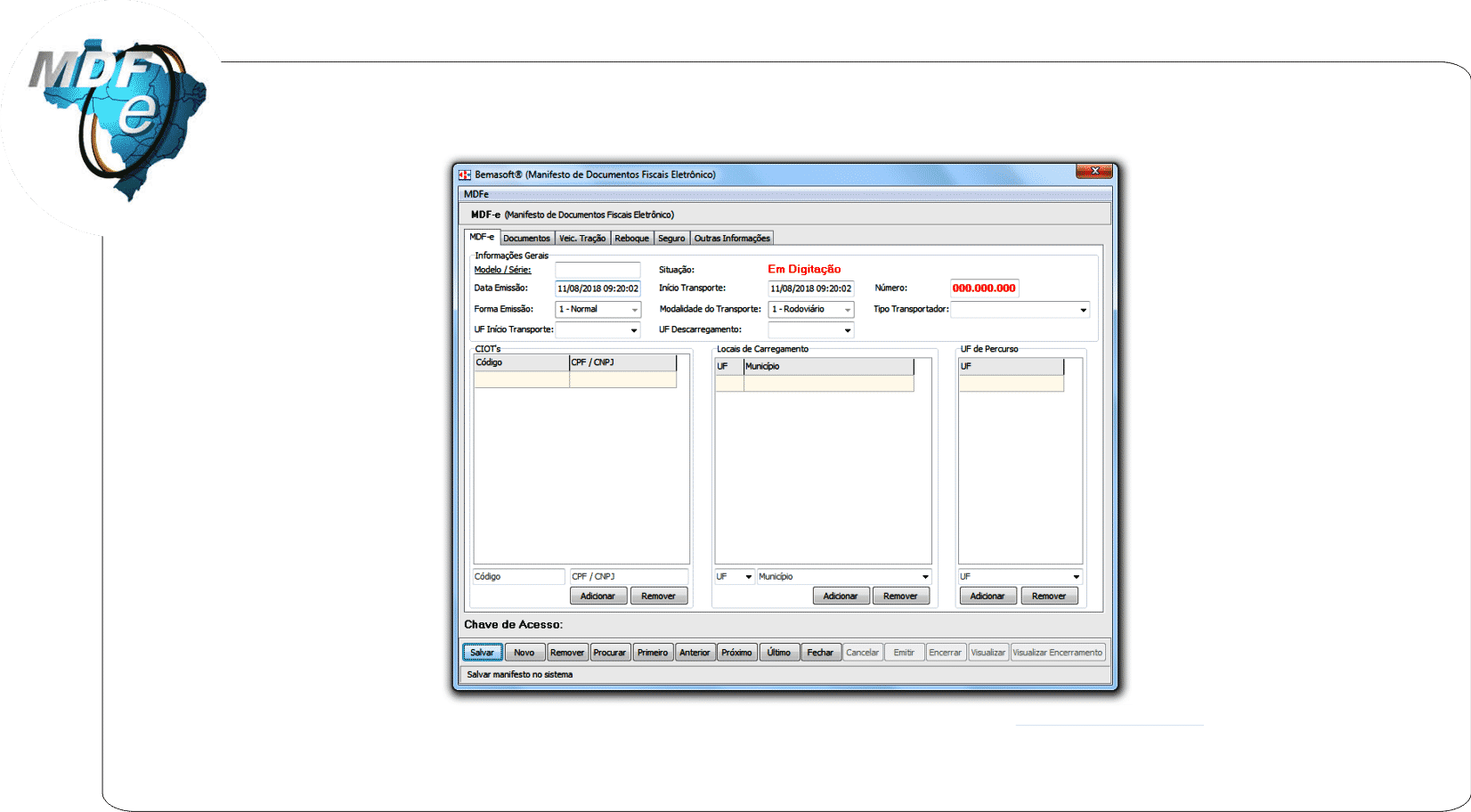This screenshot has width=1471, height=812.
Task: Click the Encerrar button
Action: point(946,653)
